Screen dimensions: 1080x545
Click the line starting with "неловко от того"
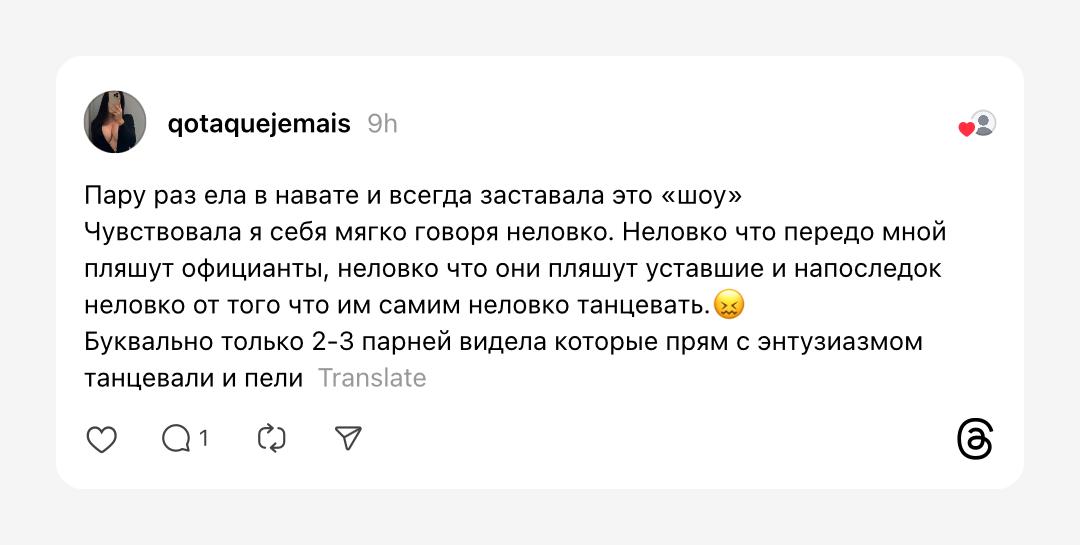[x=397, y=304]
